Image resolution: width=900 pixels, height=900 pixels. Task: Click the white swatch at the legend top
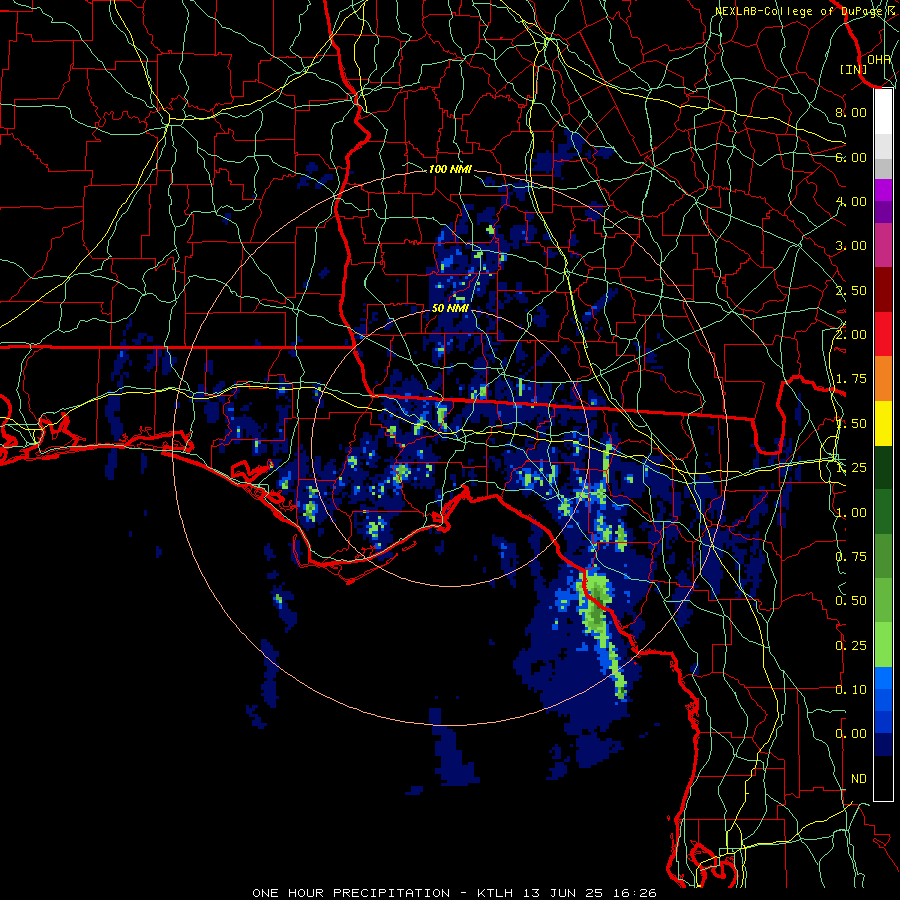coord(883,111)
